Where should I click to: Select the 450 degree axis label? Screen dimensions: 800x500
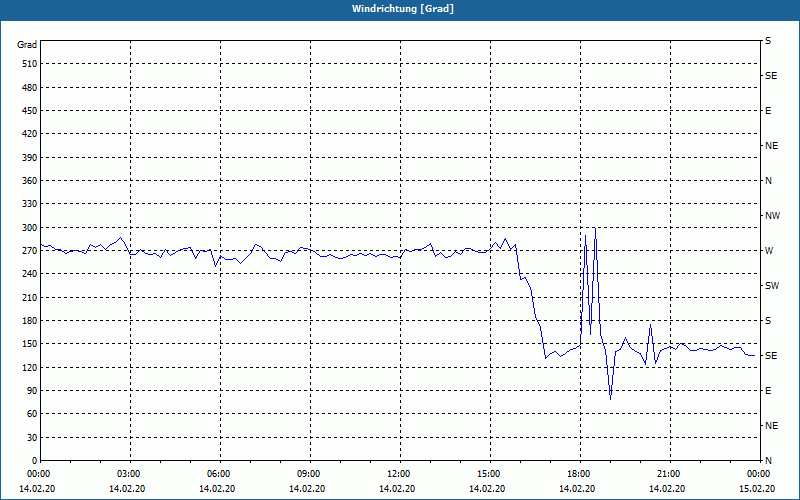pyautogui.click(x=30, y=111)
